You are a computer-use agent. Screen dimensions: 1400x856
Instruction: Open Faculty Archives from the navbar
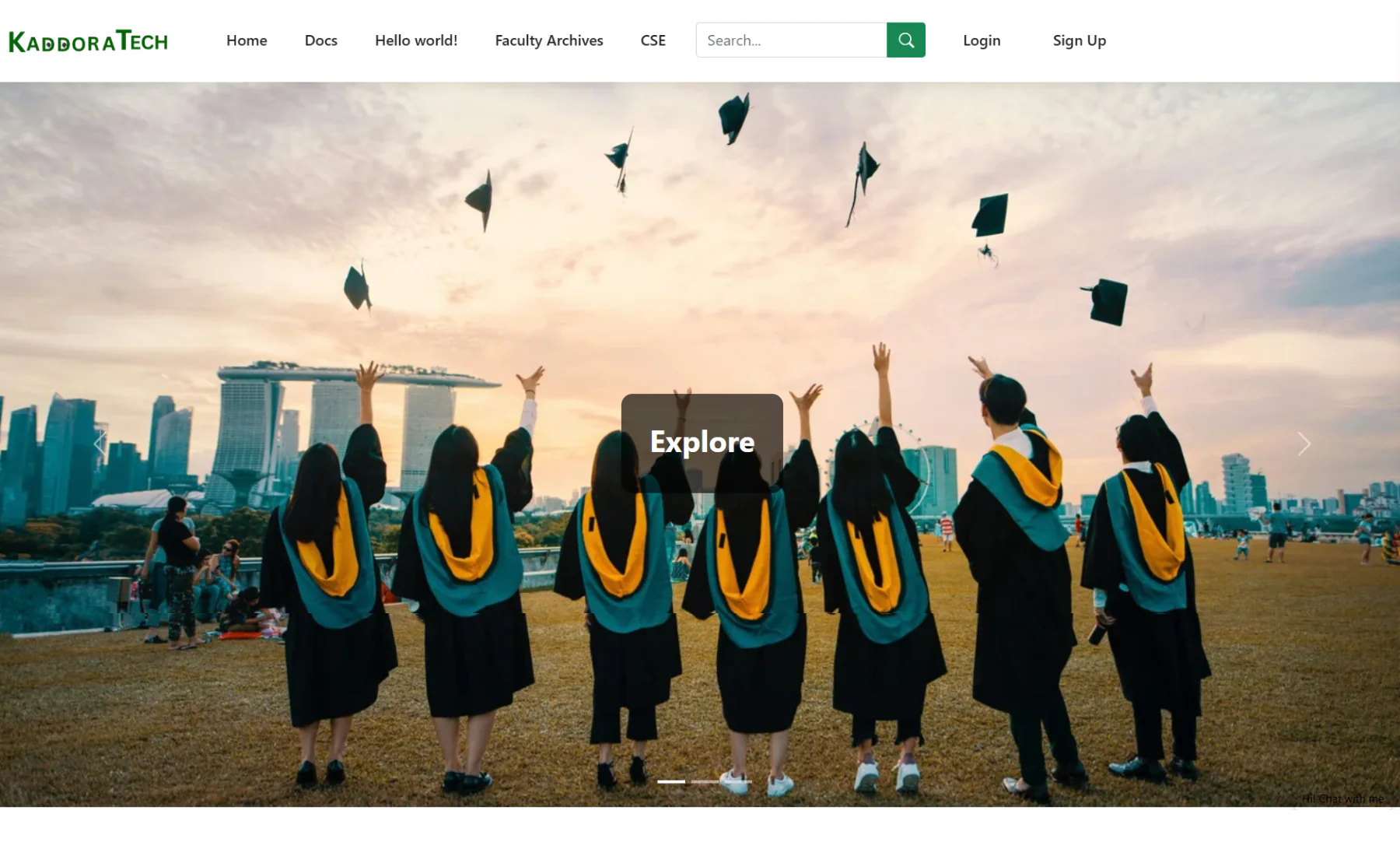[x=548, y=40]
